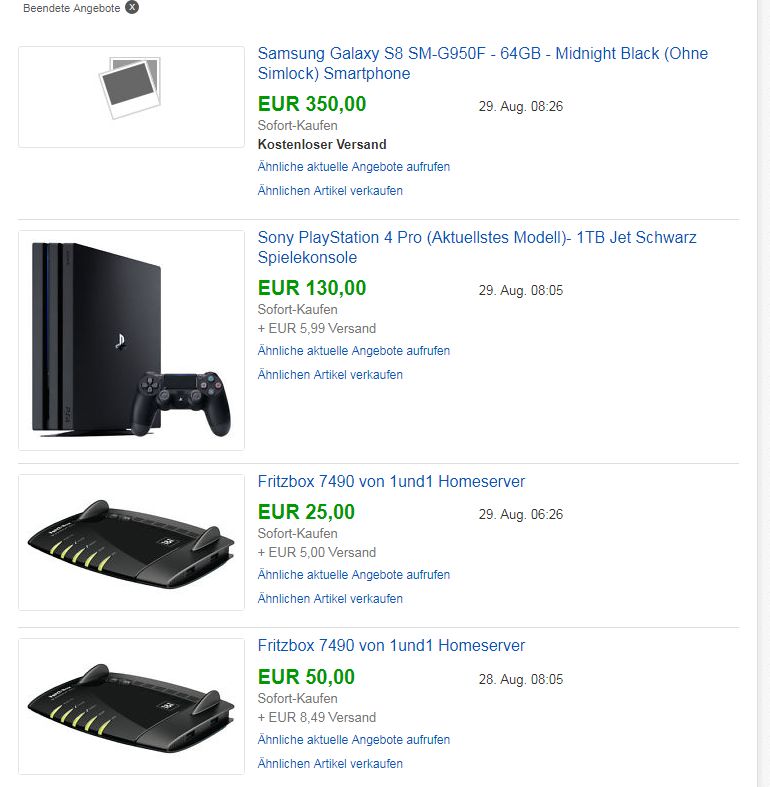Screen dimensions: 770x787
Task: Open the Samsung Galaxy S8 SM-G950F listing title
Action: pos(482,63)
